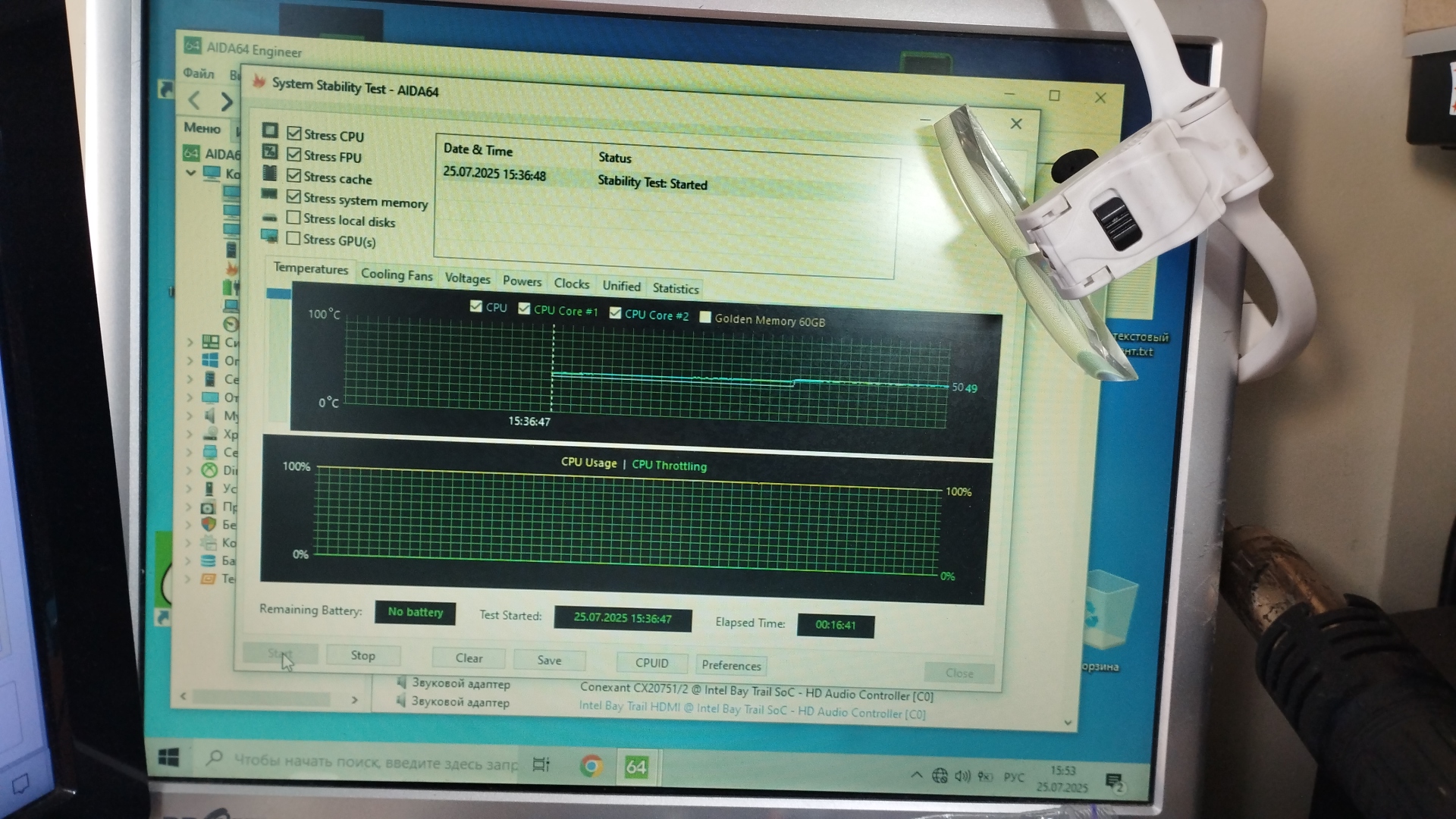Uncheck the Stress CPU checkbox
The height and width of the screenshot is (819, 1456).
coord(294,133)
